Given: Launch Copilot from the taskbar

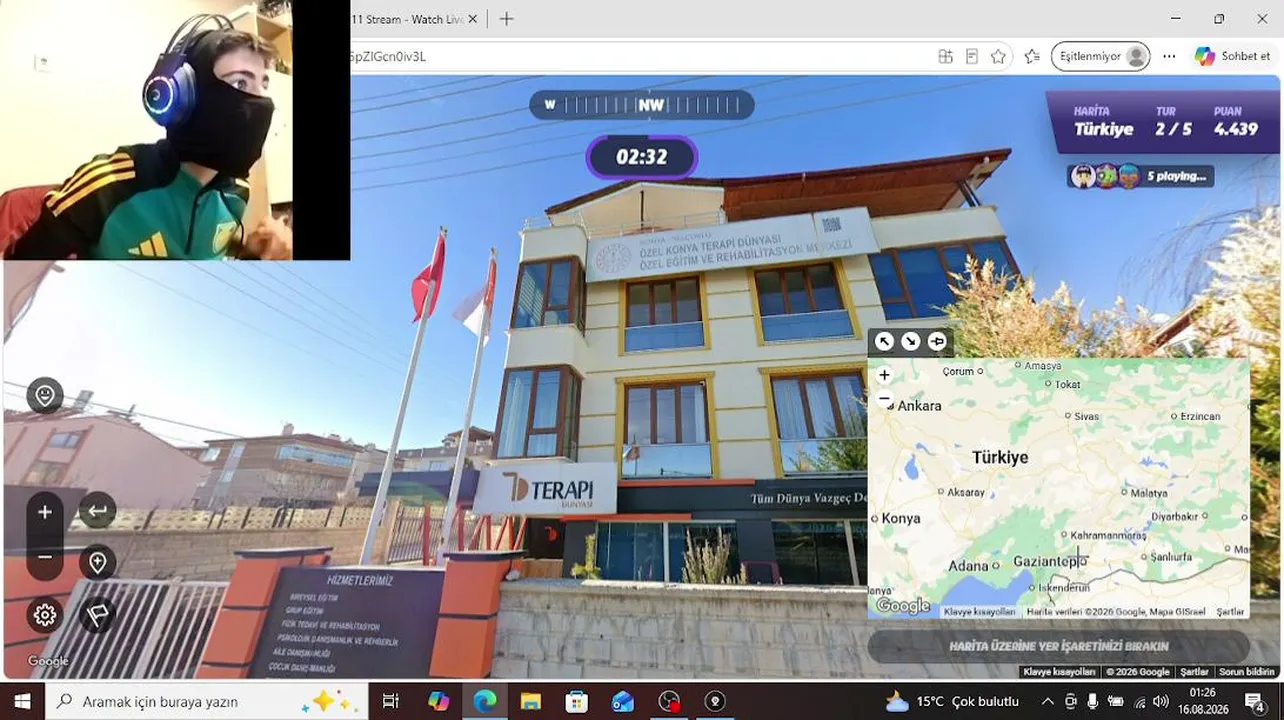Looking at the screenshot, I should point(438,701).
